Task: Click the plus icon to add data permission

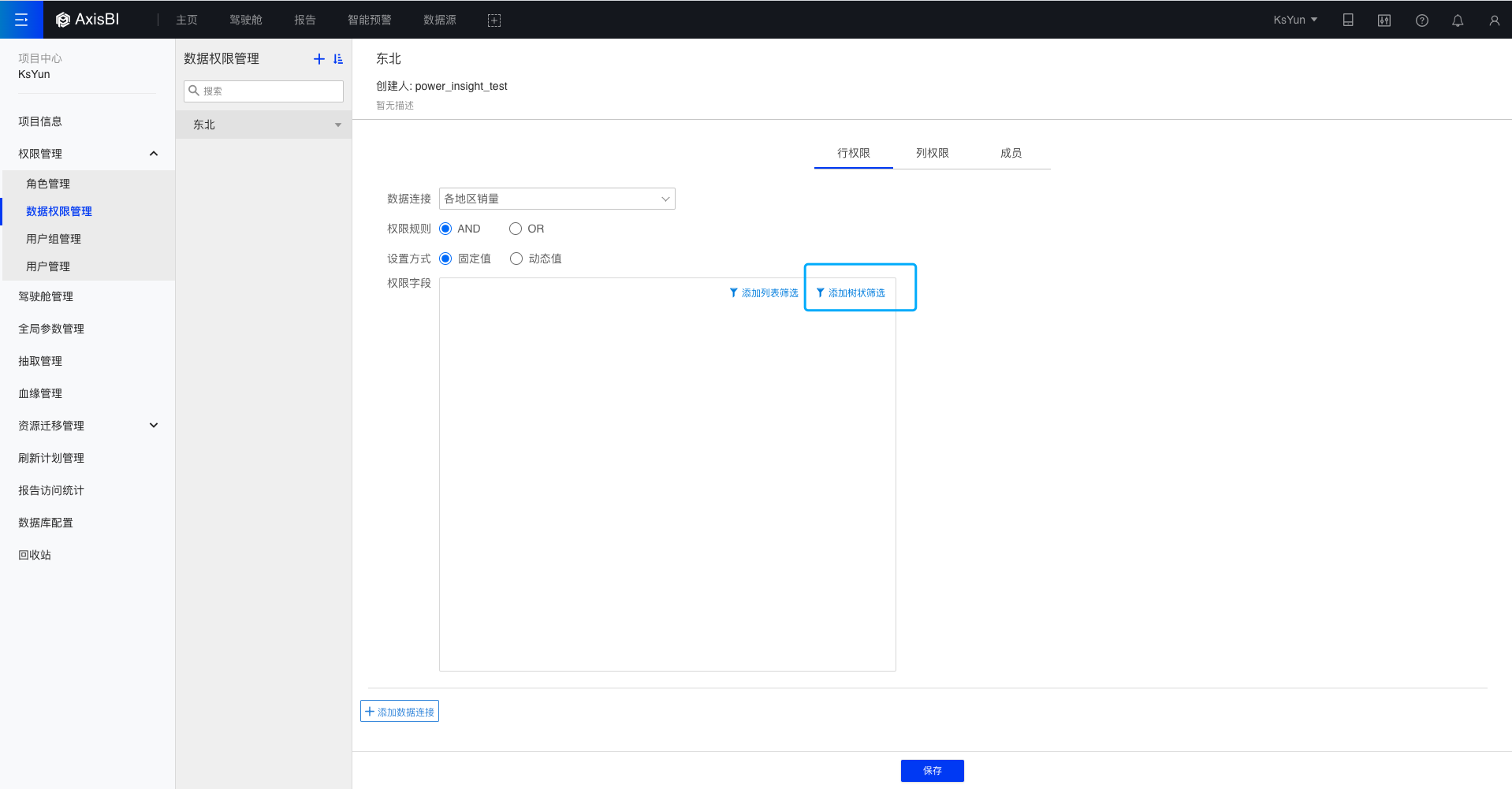Action: point(318,59)
